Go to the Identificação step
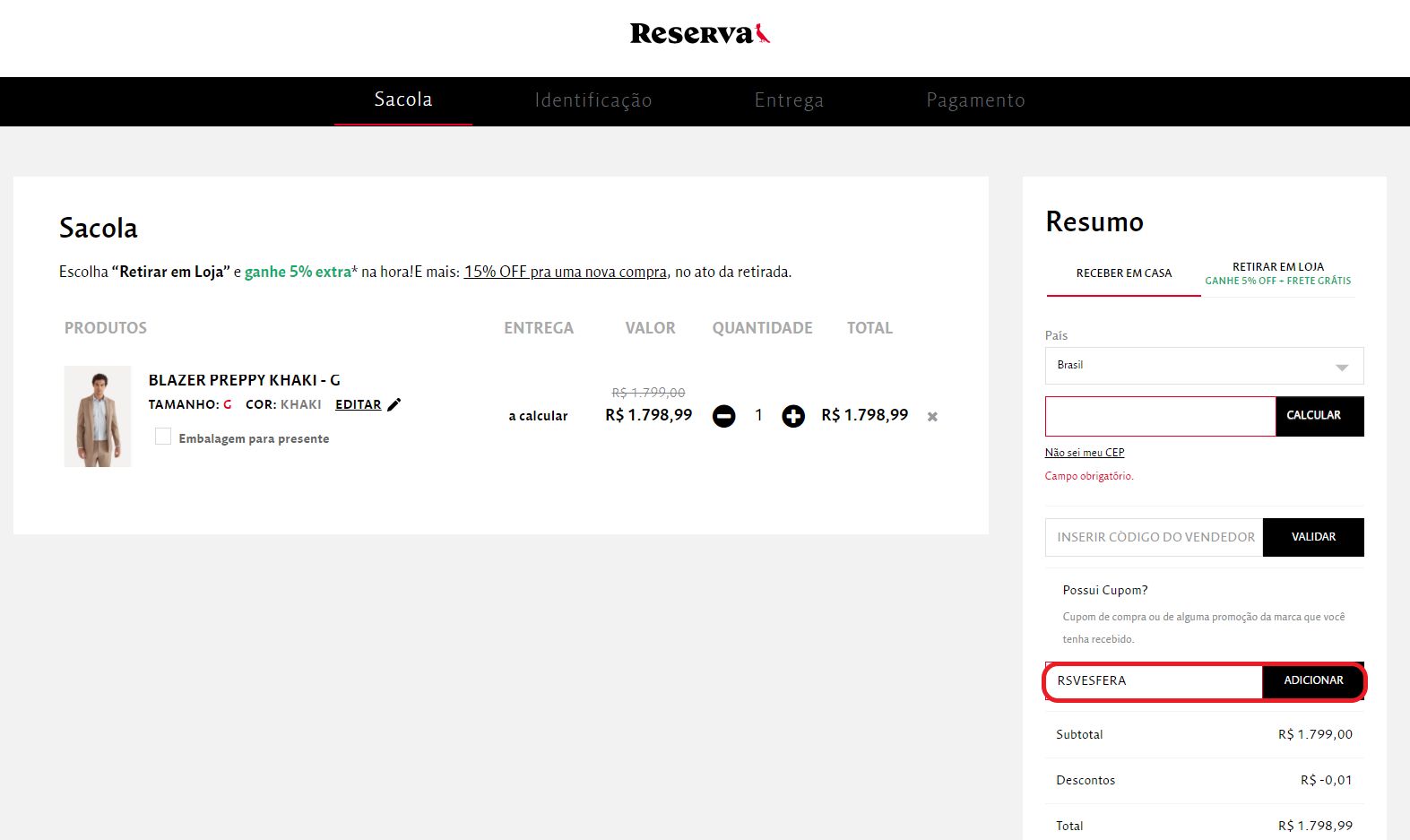The width and height of the screenshot is (1410, 840). 593,100
